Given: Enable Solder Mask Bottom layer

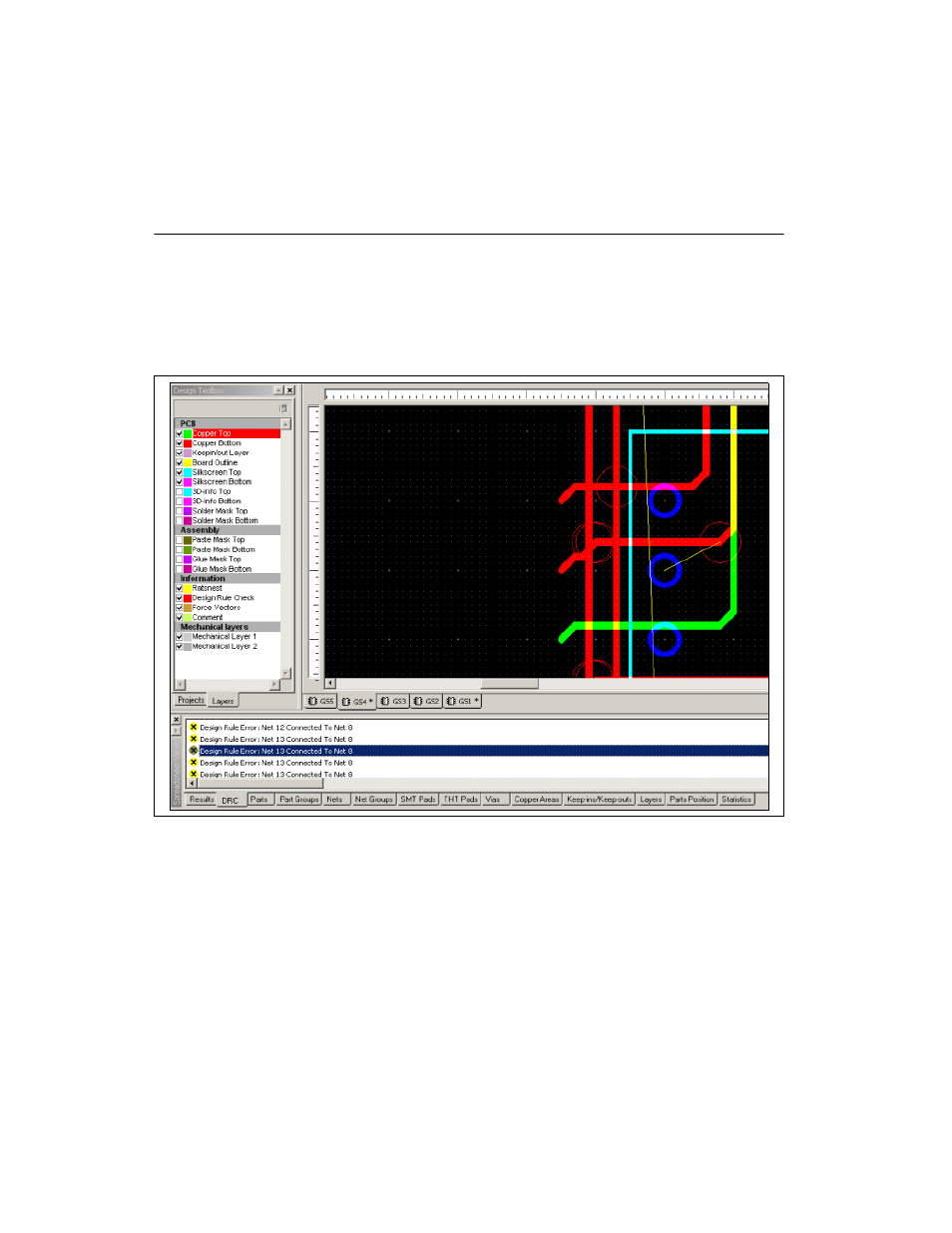Looking at the screenshot, I should point(180,520).
